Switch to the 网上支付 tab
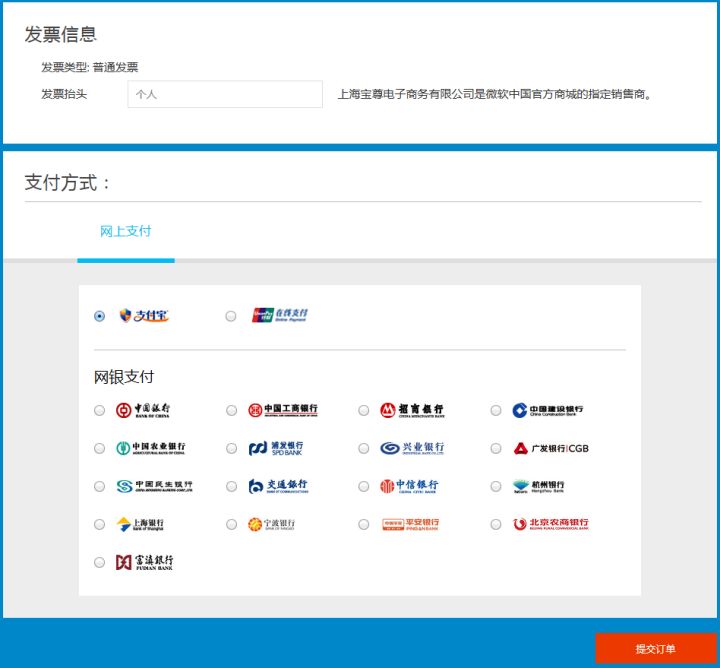 coord(125,231)
